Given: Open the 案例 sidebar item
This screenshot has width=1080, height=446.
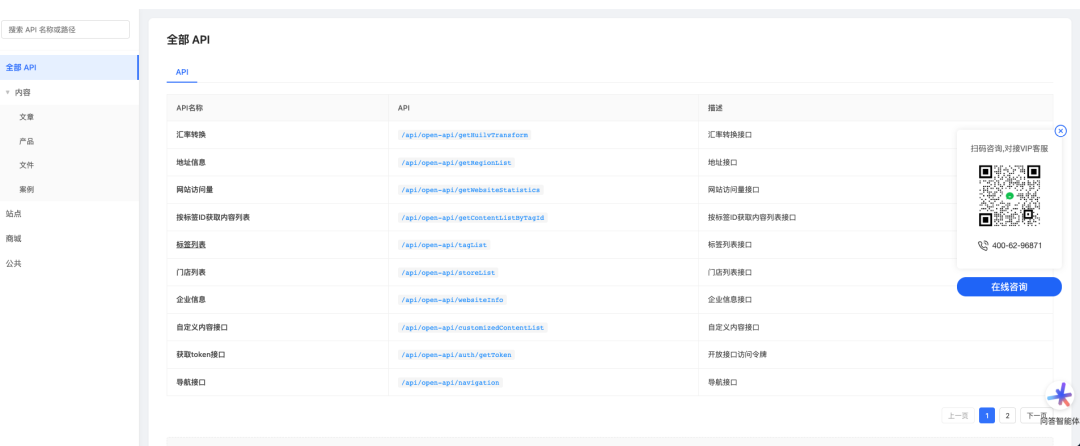Looking at the screenshot, I should (x=27, y=189).
